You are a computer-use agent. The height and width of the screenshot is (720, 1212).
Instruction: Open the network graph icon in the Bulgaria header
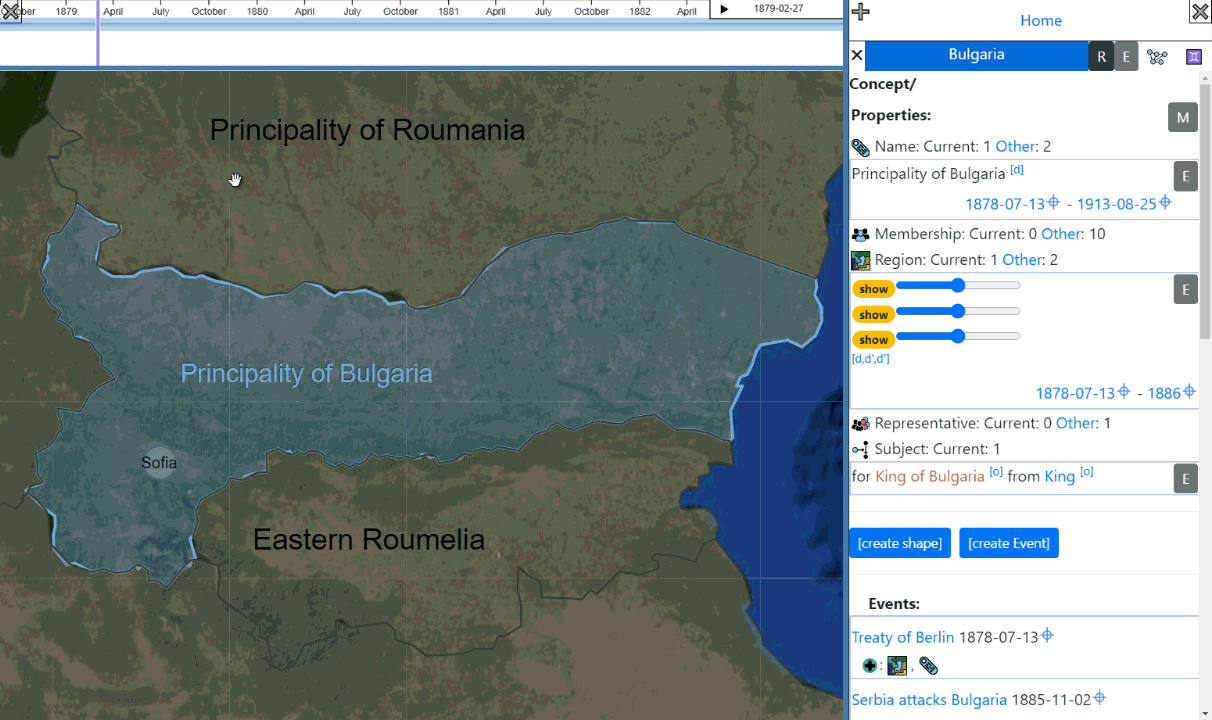tap(1157, 57)
